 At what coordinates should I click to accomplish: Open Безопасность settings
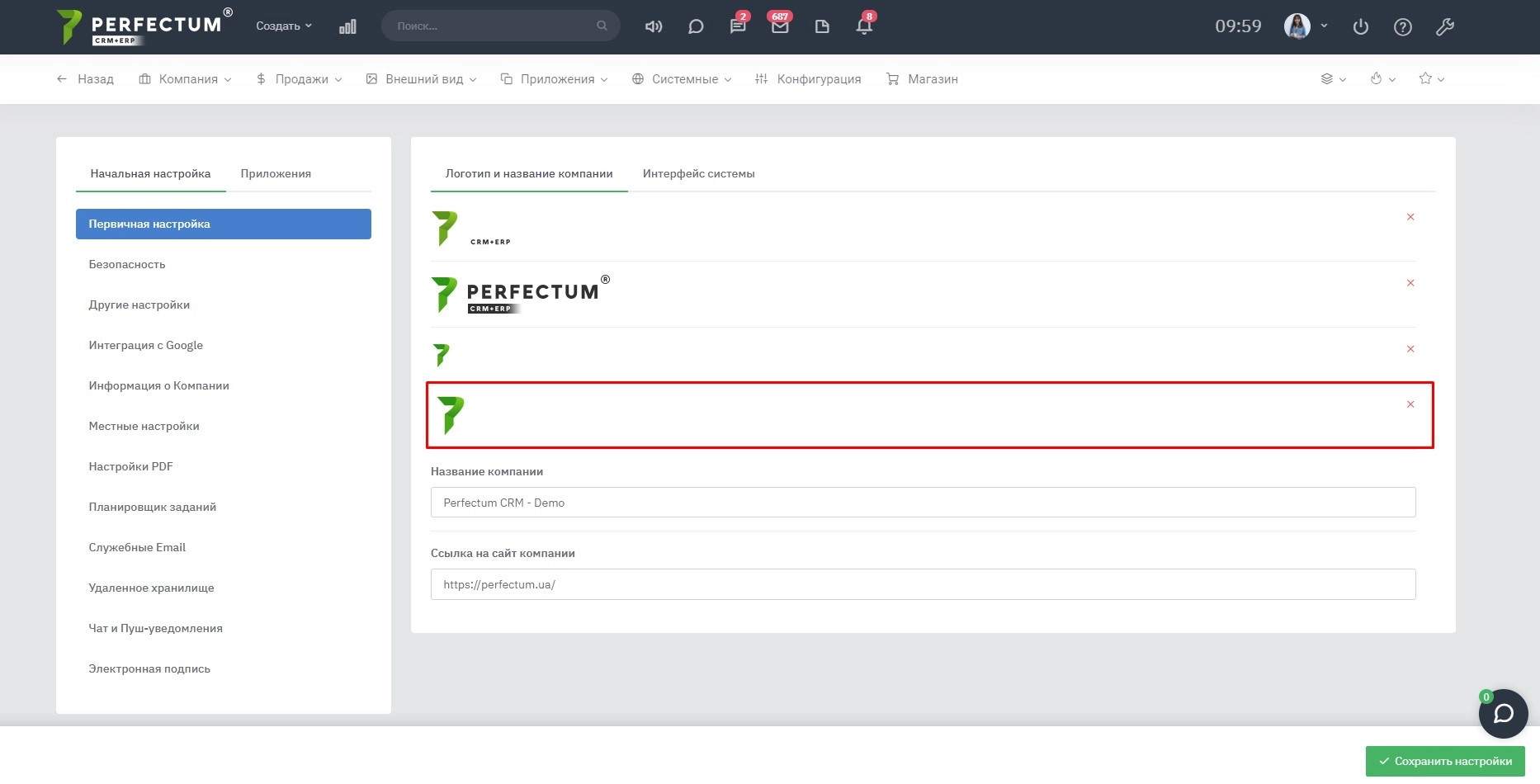[224, 264]
